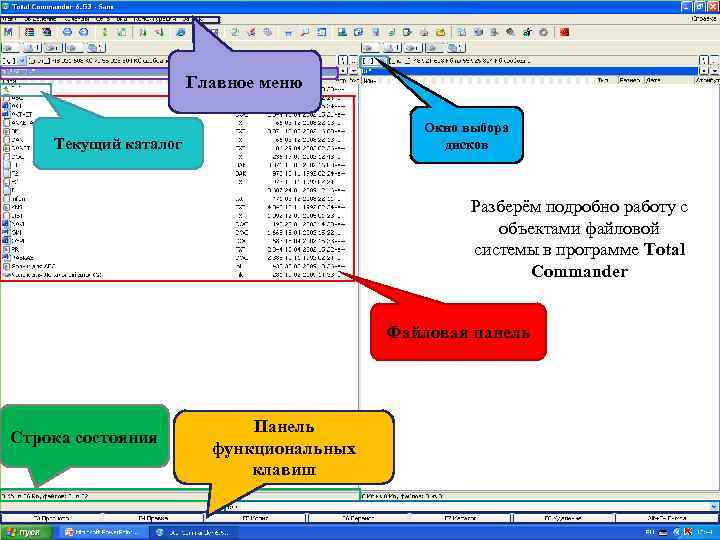Click the F8 Удаление function button
The width and height of the screenshot is (720, 540).
(x=563, y=518)
